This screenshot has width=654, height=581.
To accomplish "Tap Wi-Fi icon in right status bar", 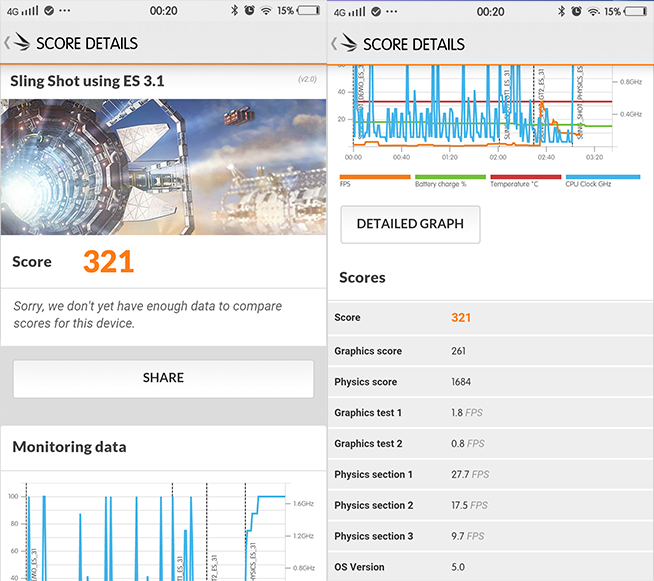I will click(593, 11).
